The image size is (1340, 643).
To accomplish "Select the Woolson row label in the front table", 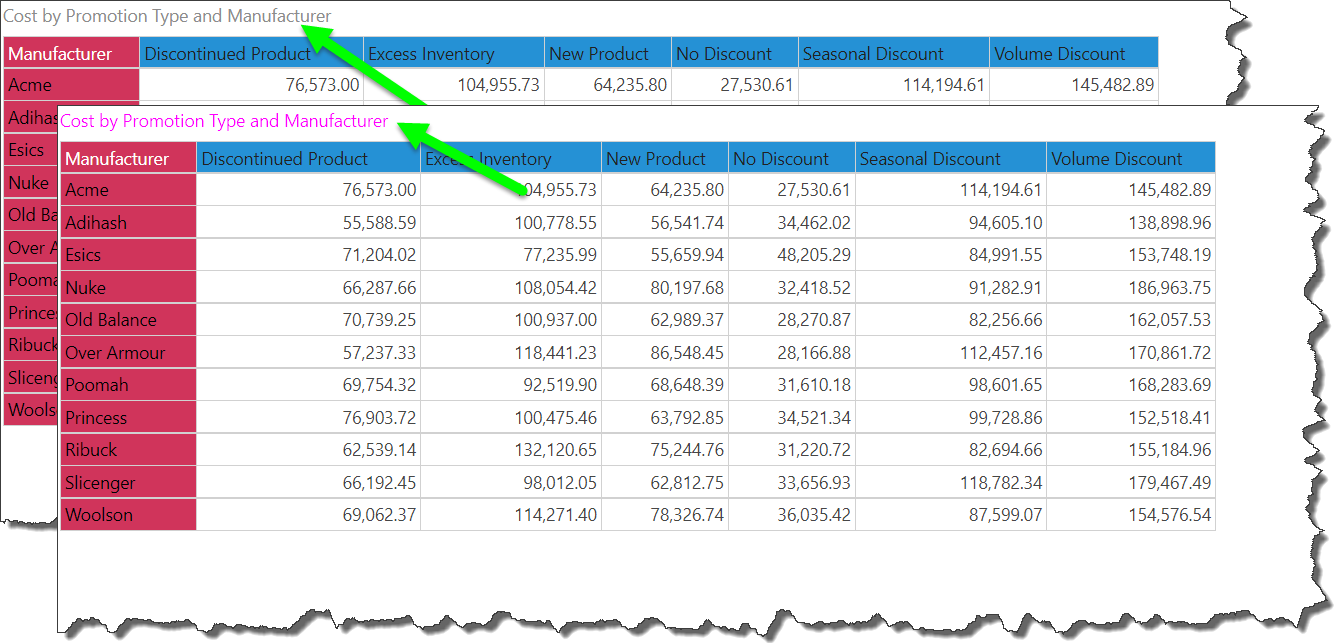I will click(128, 515).
